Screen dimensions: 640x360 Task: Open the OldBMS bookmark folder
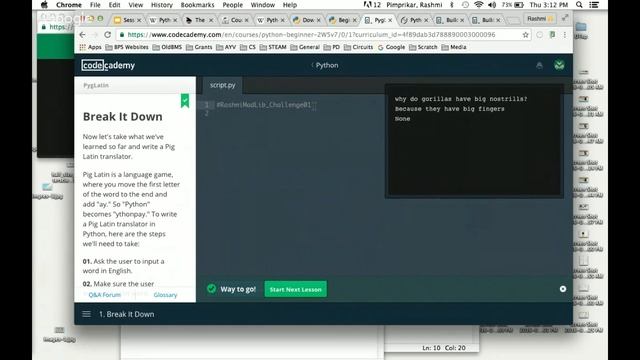coord(167,47)
